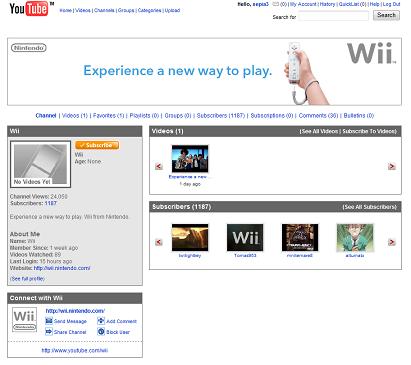
Task: Click the Block User icon
Action: pos(101,332)
